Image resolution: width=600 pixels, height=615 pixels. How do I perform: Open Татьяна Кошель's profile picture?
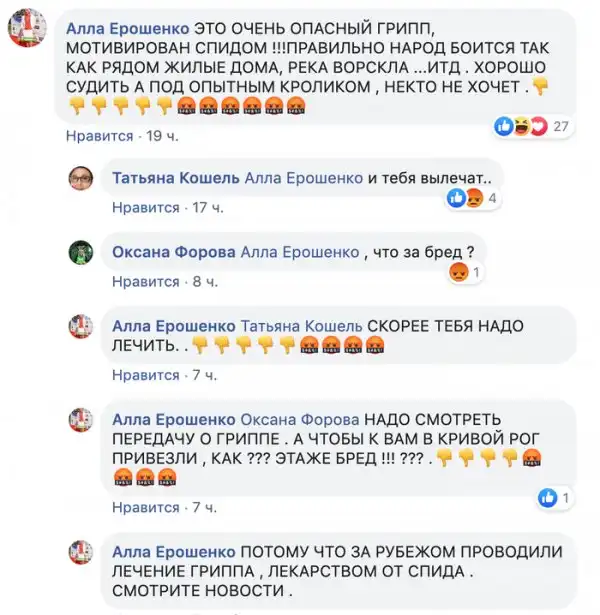(x=81, y=178)
